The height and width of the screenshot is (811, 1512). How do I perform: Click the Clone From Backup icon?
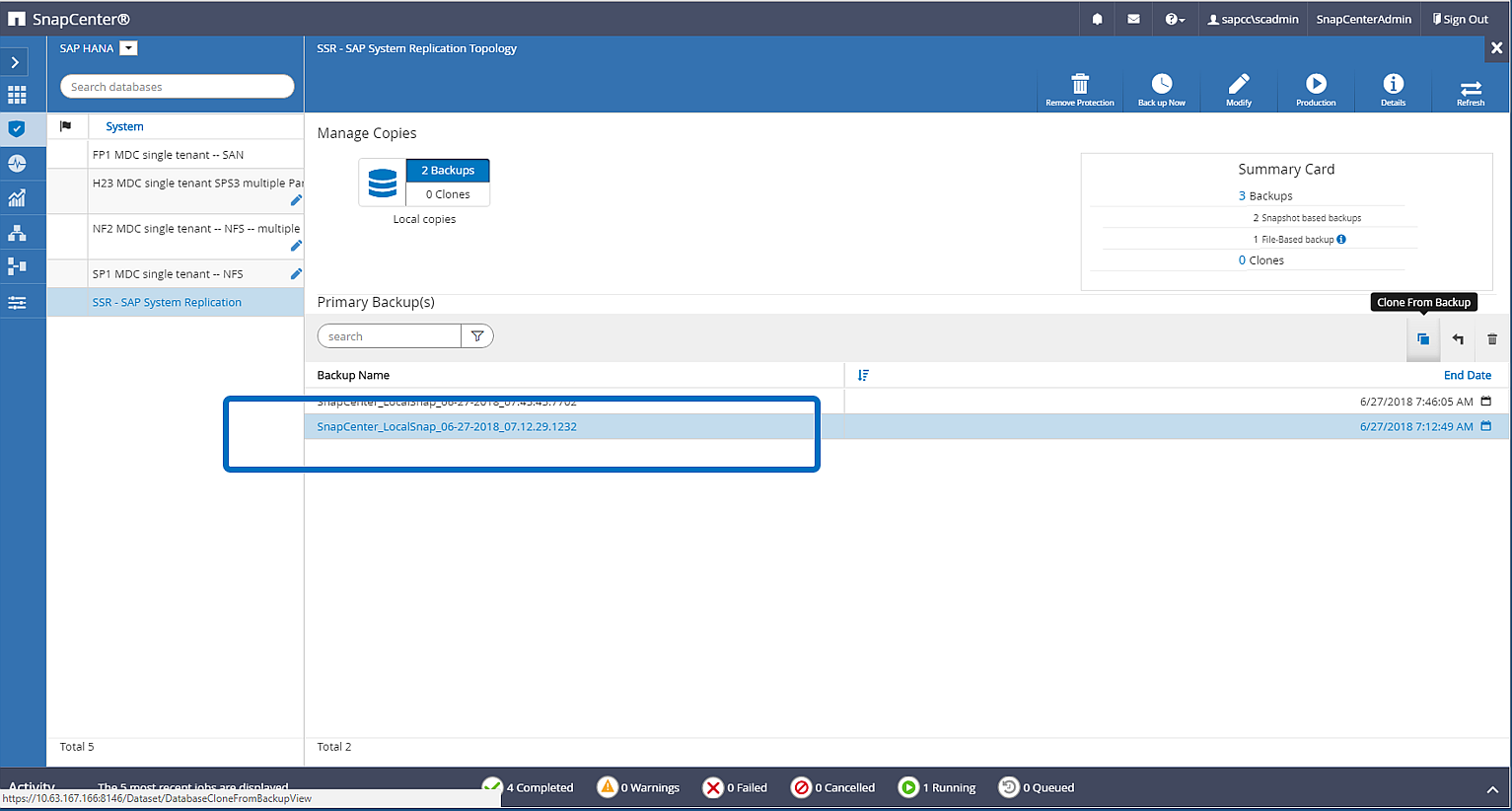tap(1423, 339)
